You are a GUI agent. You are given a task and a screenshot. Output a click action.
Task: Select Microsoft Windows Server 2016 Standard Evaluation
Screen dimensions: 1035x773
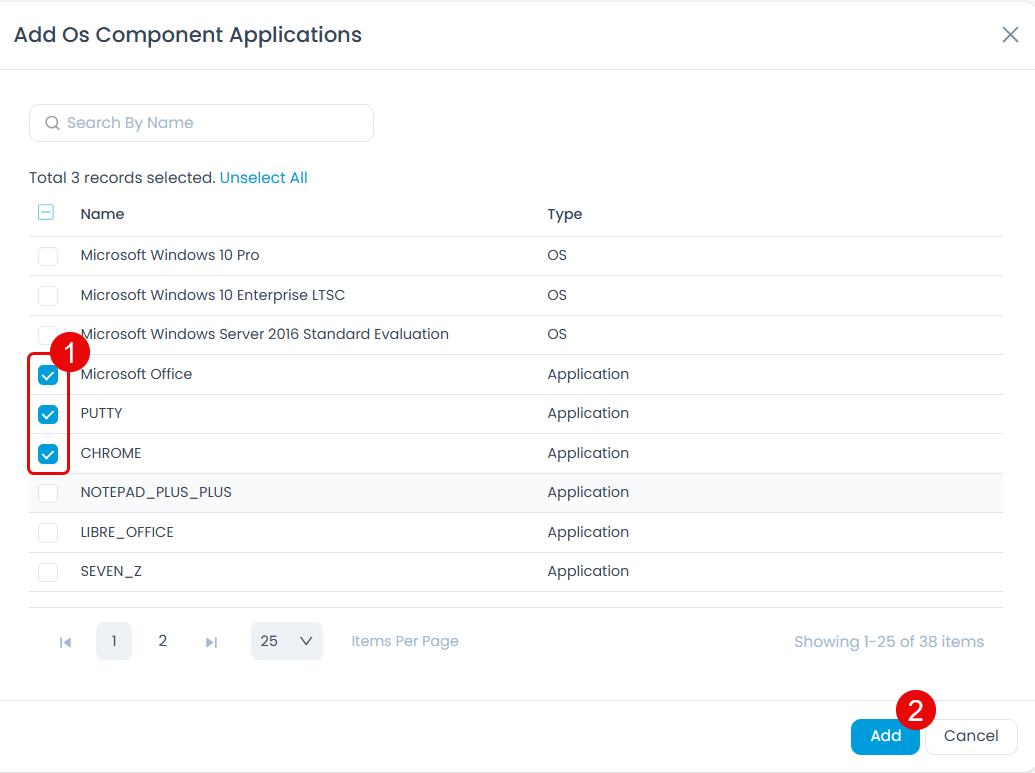click(48, 334)
